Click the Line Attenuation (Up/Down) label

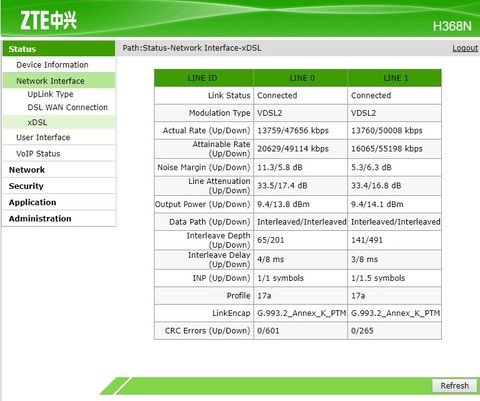pos(219,186)
